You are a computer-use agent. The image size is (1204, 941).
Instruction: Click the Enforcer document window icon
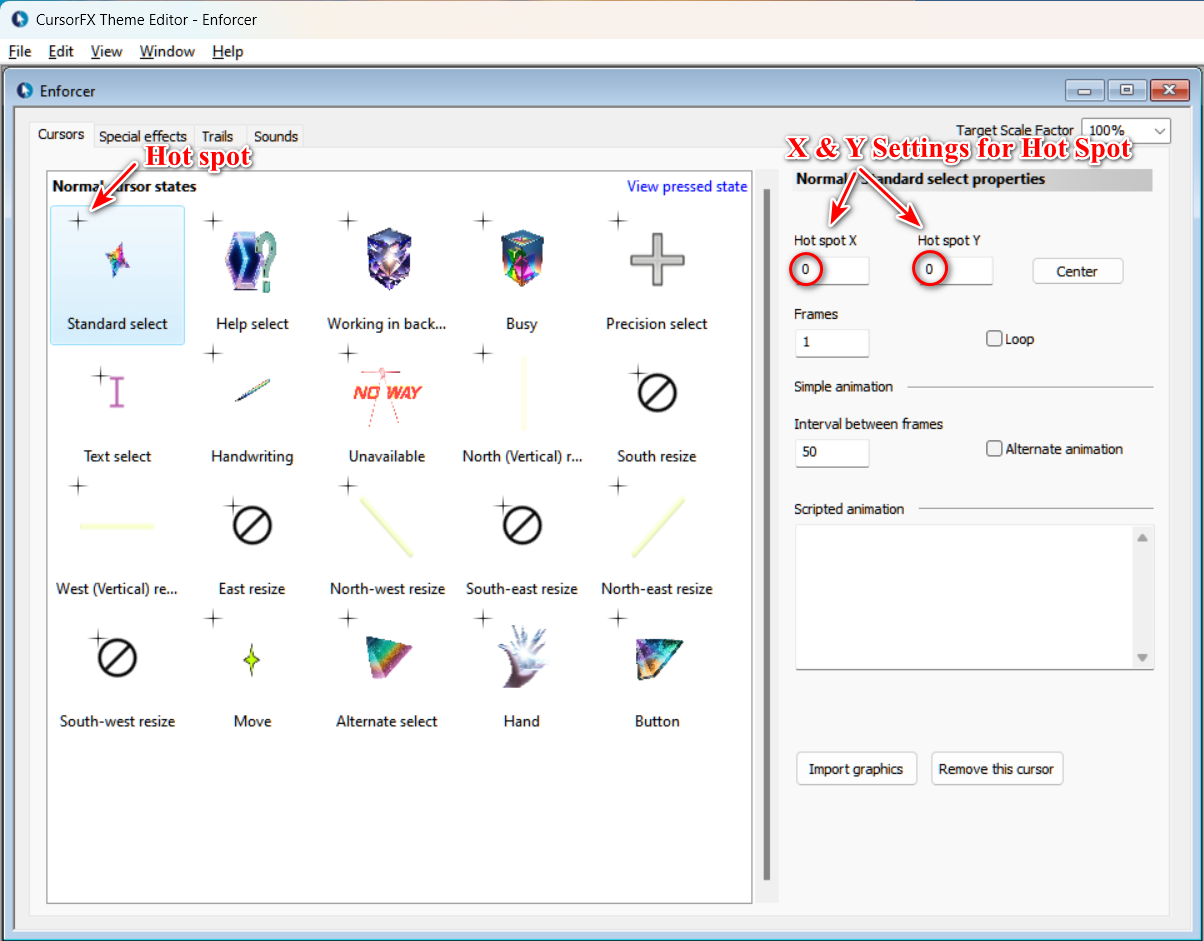pyautogui.click(x=26, y=91)
